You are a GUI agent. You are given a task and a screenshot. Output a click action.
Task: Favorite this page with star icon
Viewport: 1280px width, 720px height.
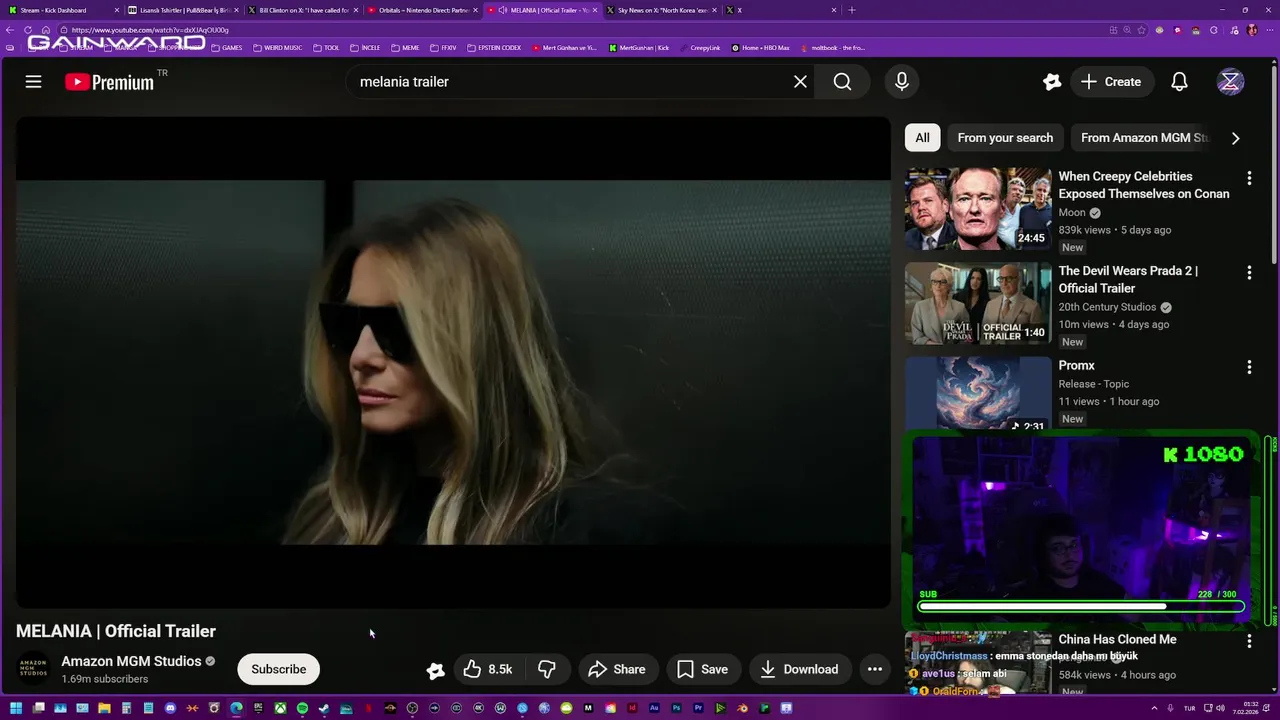pos(1141,30)
